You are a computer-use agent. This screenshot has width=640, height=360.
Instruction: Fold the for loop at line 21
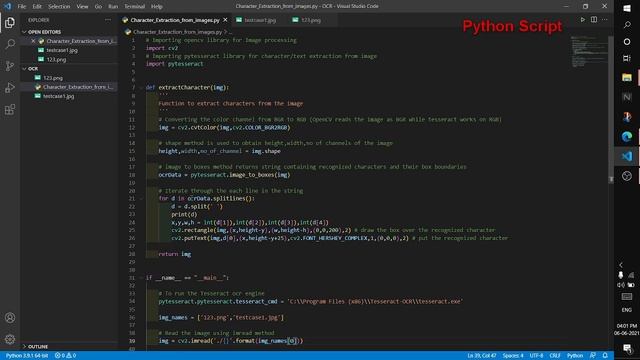tap(141, 198)
